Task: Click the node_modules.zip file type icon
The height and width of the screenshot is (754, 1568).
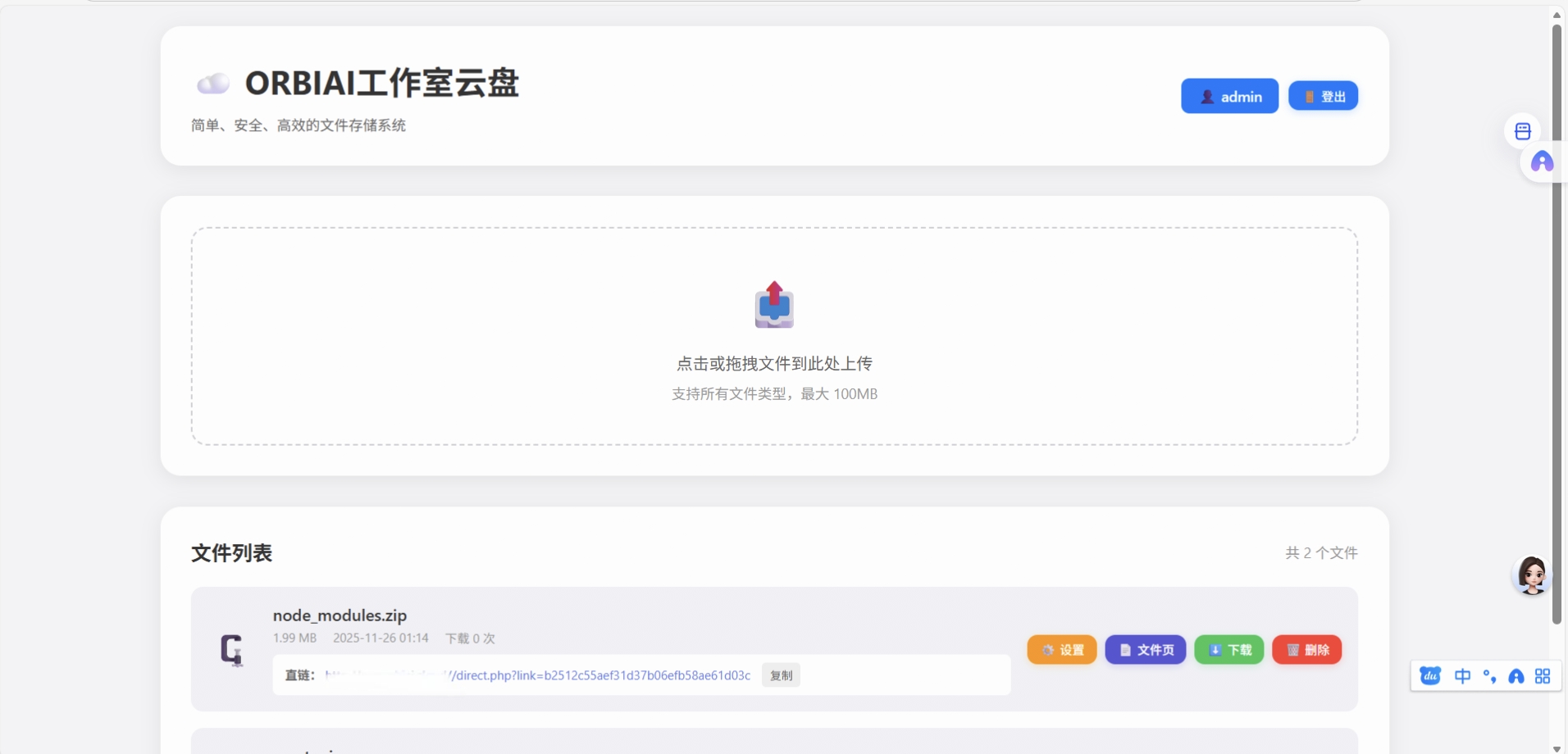Action: click(x=232, y=649)
